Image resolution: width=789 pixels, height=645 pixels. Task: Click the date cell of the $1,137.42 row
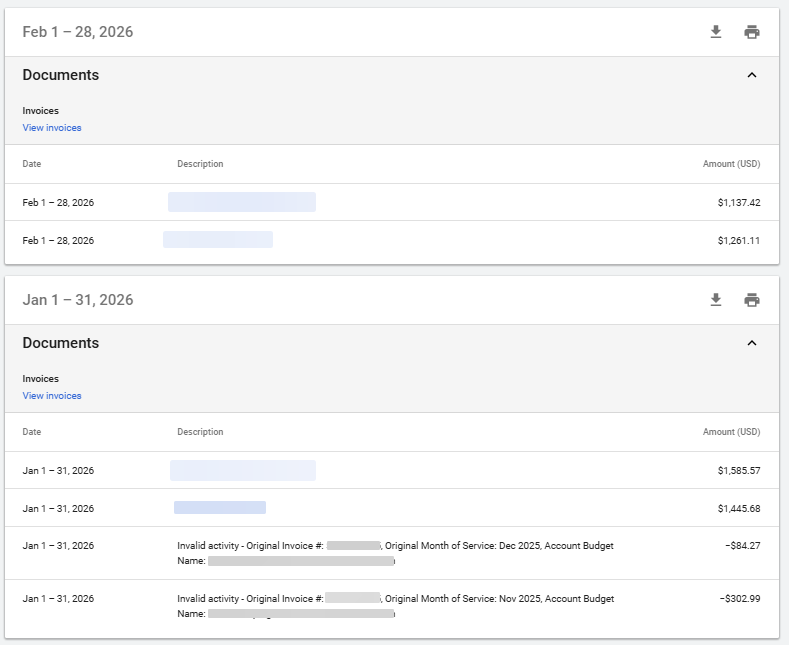(x=58, y=203)
